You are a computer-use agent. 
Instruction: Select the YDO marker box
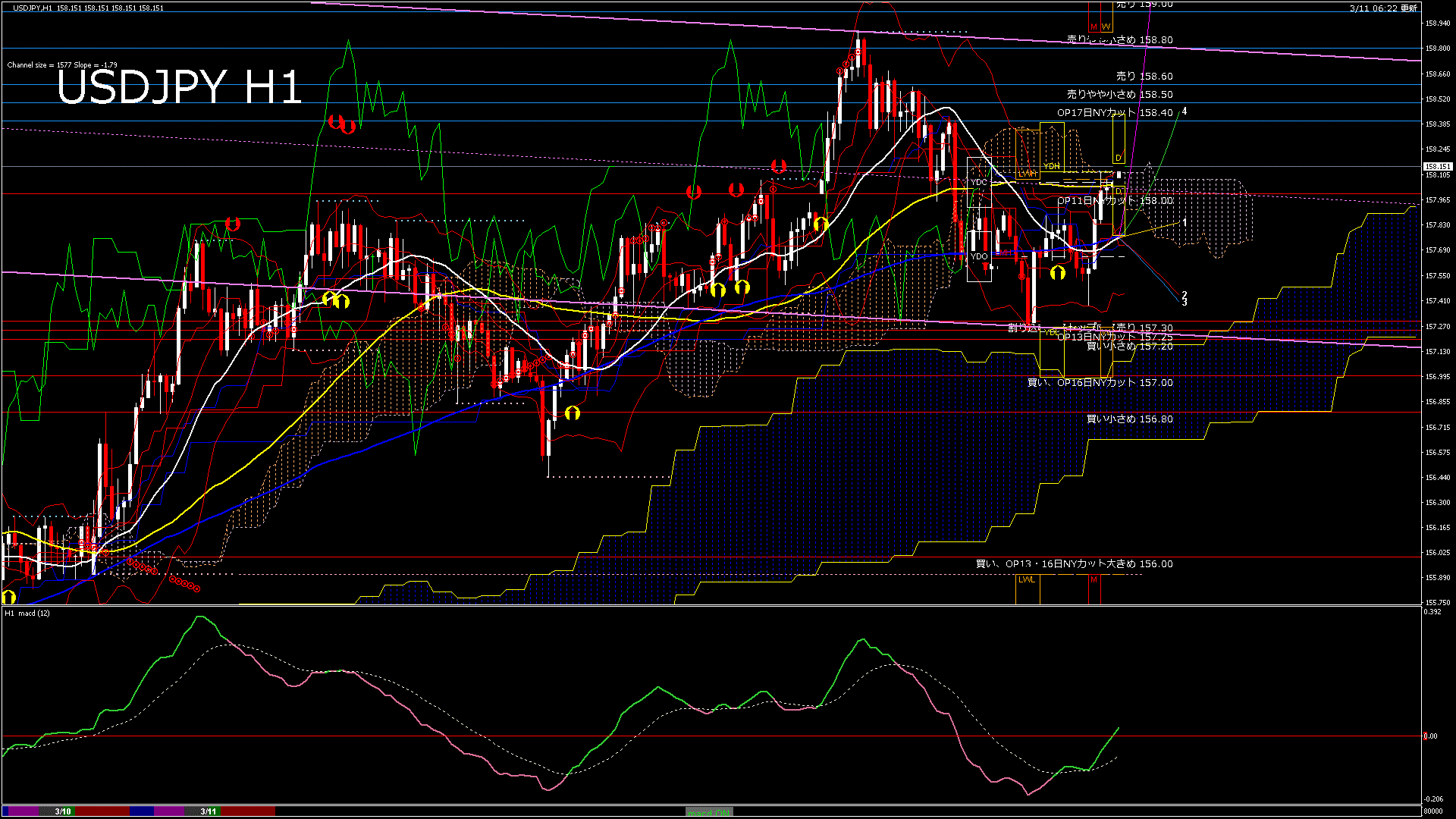[x=979, y=256]
